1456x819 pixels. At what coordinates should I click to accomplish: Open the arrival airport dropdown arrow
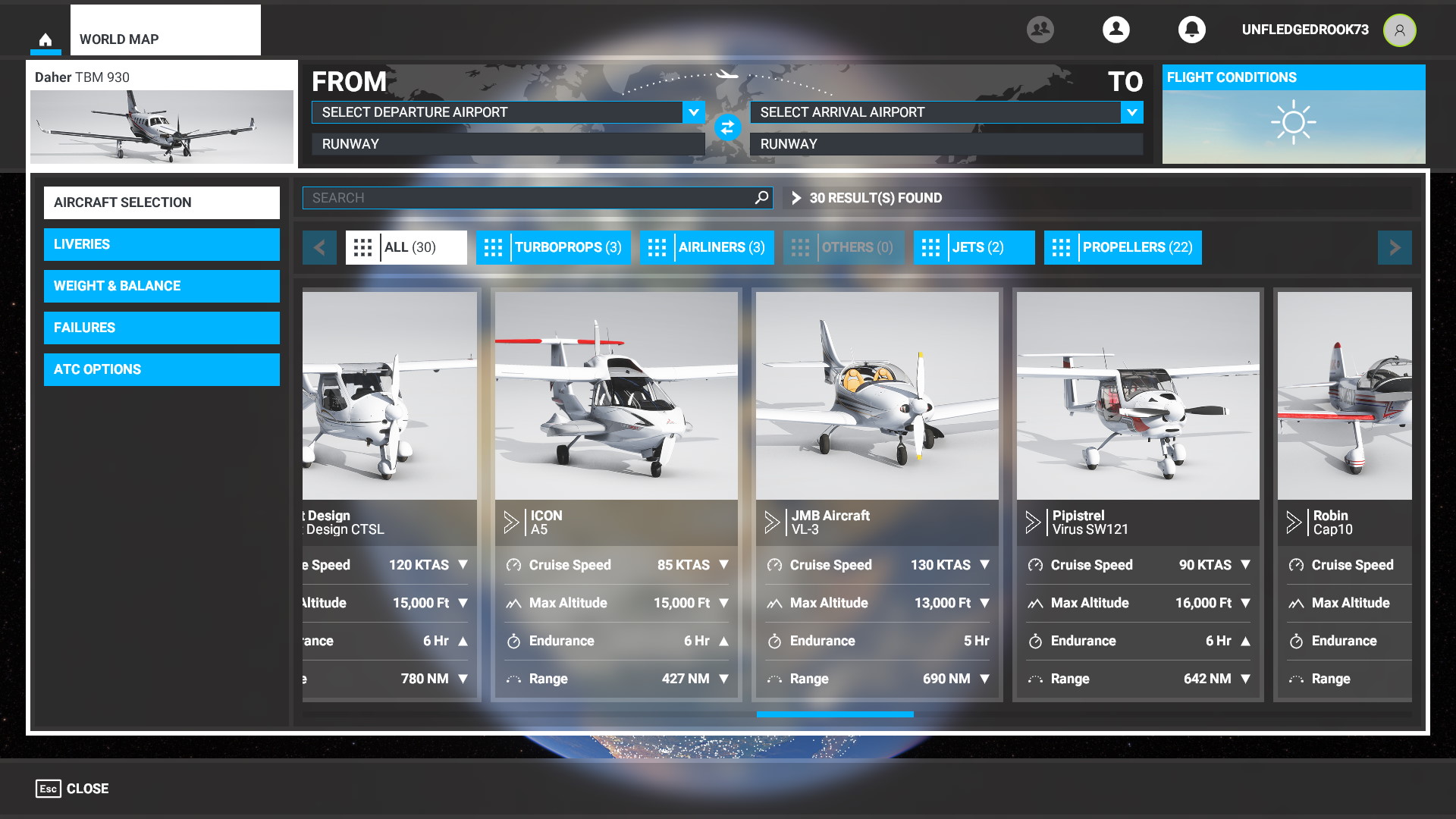point(1131,112)
